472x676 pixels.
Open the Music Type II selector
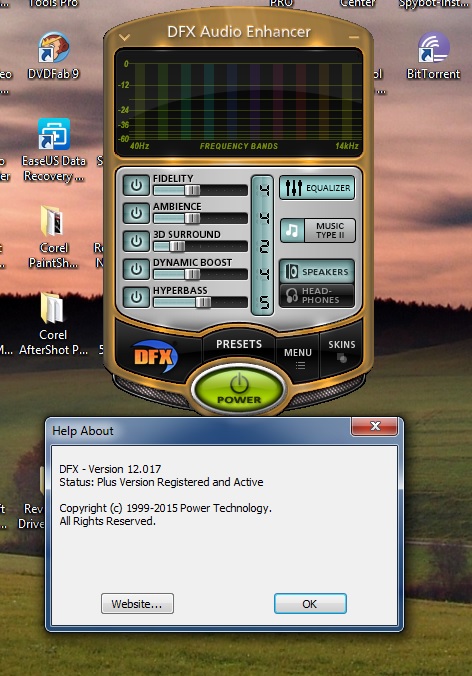(x=318, y=230)
